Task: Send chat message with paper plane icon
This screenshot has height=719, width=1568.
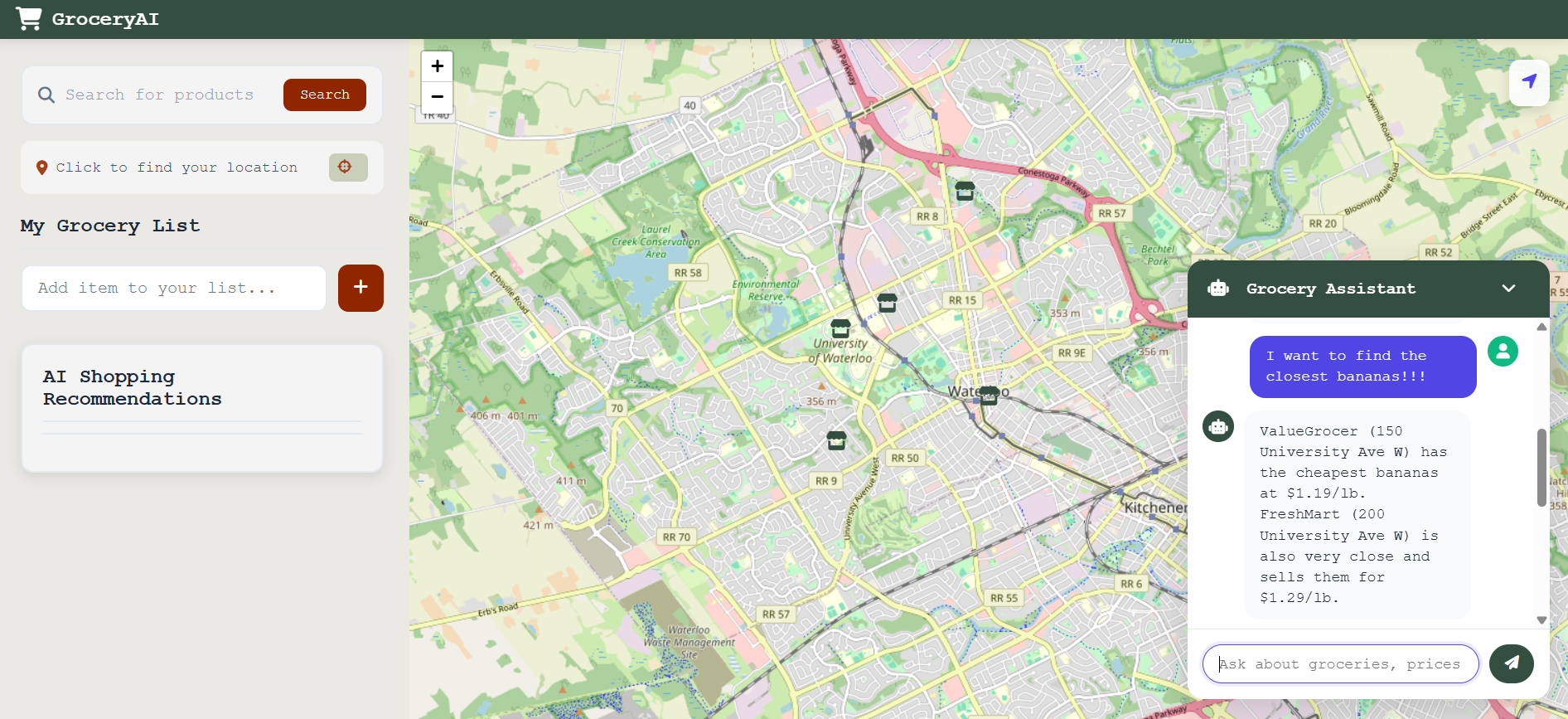Action: (x=1511, y=663)
